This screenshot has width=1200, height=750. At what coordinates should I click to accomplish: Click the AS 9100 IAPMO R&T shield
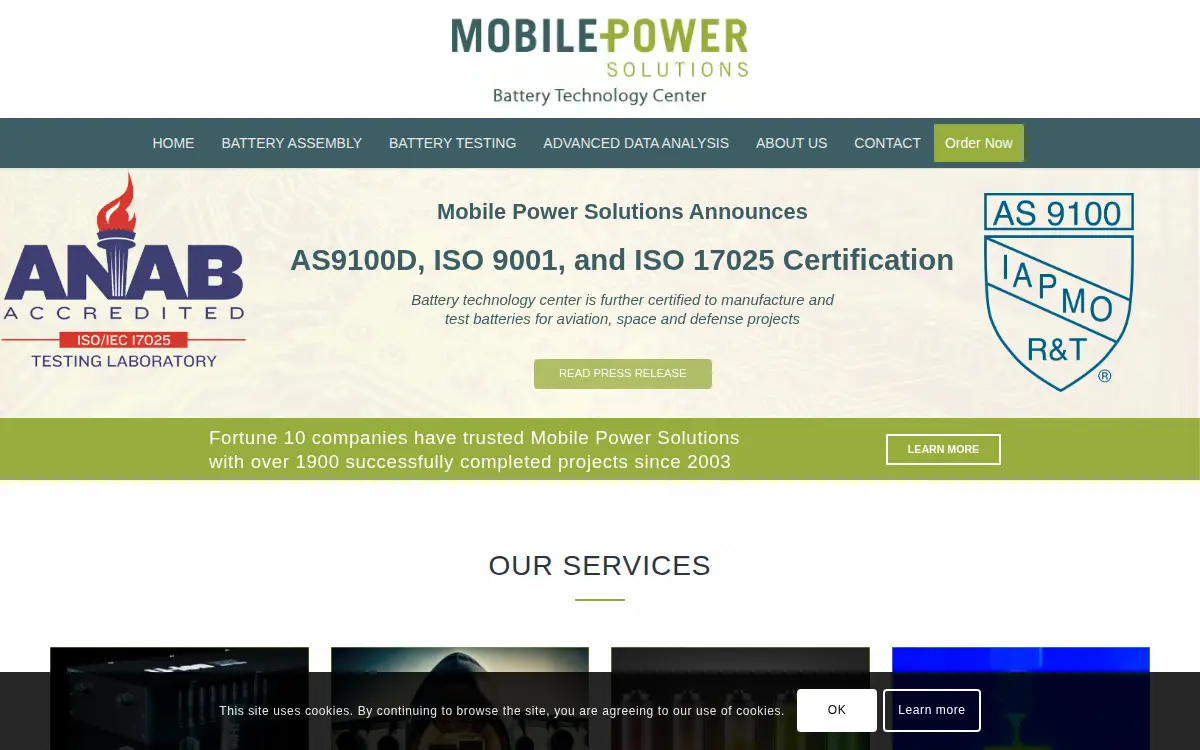pyautogui.click(x=1058, y=291)
